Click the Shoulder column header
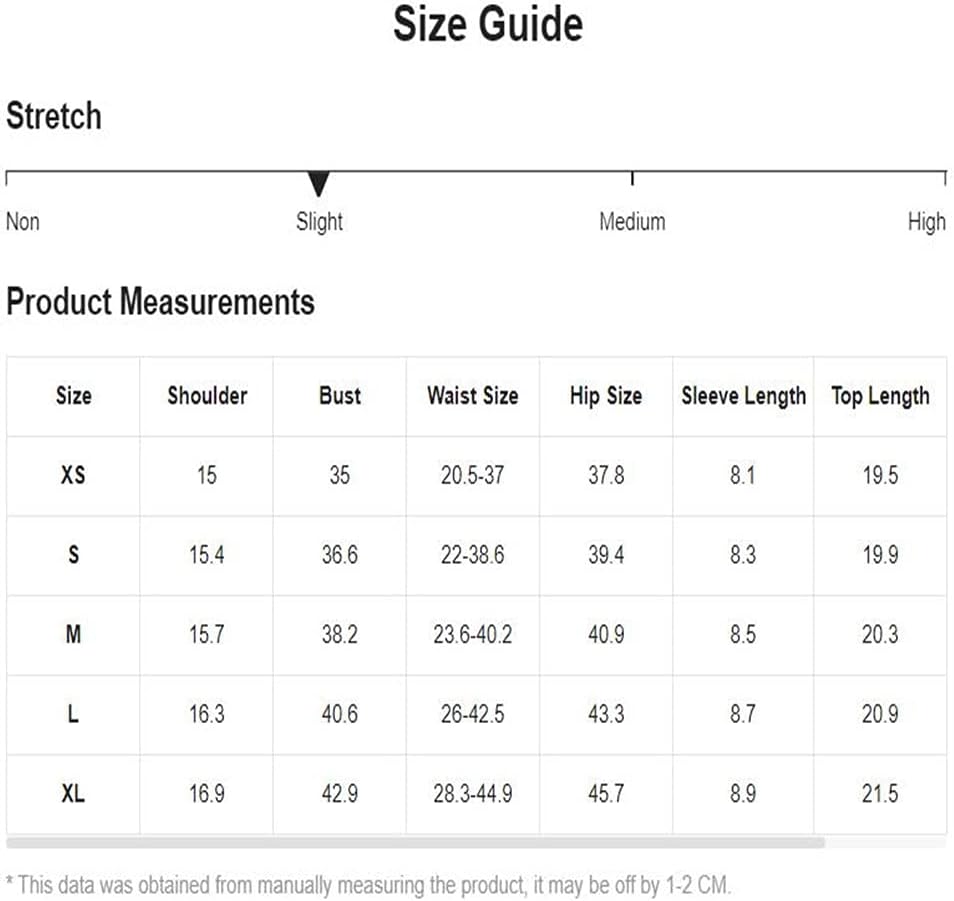Screen dimensions: 954x901 [x=207, y=396]
